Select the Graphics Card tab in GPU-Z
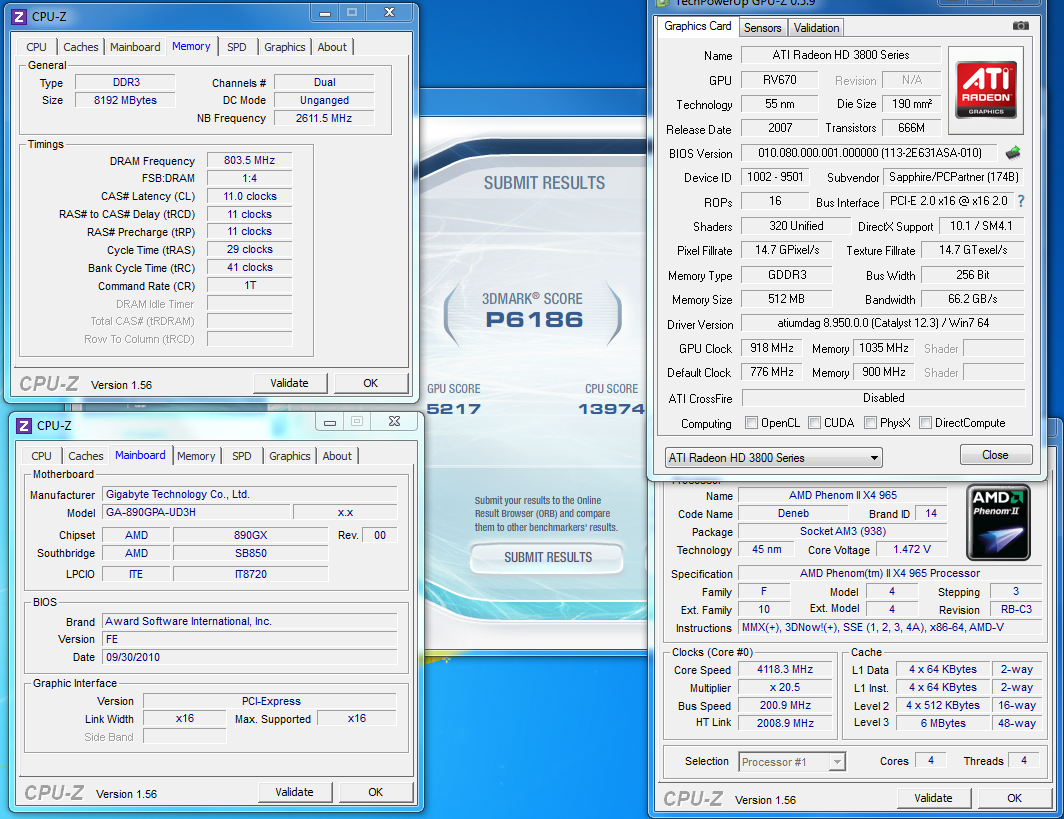 pyautogui.click(x=698, y=26)
